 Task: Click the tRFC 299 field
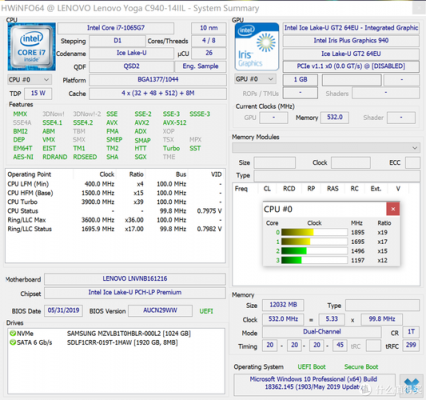click(411, 345)
